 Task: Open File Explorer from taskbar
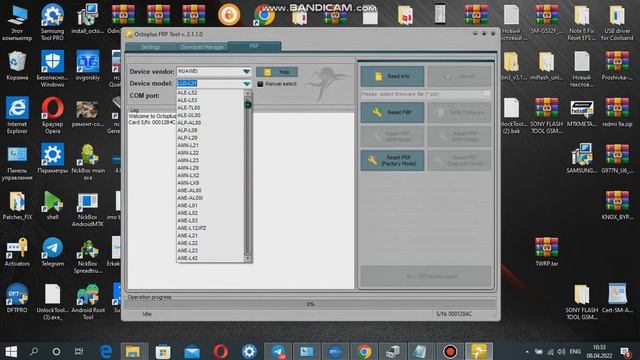point(133,351)
